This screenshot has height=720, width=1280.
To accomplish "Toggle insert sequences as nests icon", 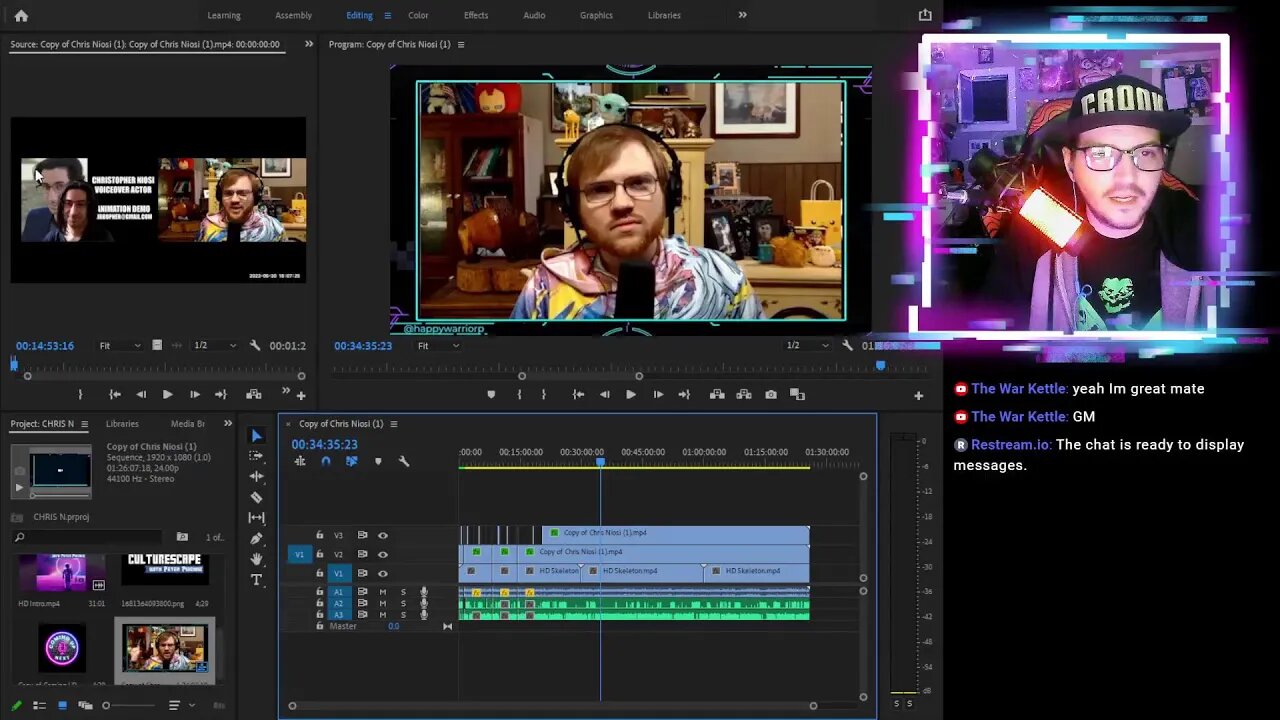I will (x=300, y=461).
